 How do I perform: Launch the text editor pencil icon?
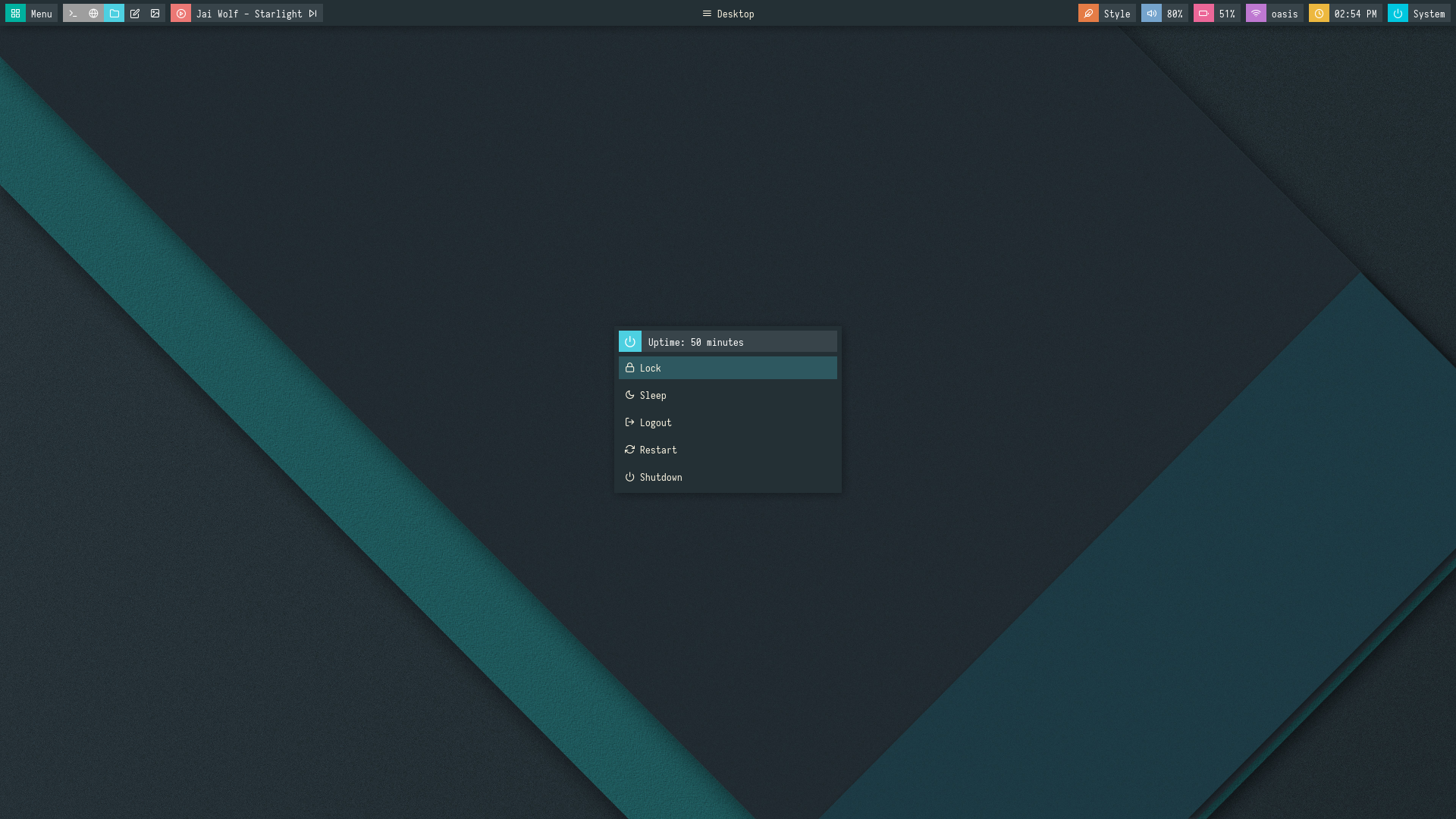pos(135,14)
